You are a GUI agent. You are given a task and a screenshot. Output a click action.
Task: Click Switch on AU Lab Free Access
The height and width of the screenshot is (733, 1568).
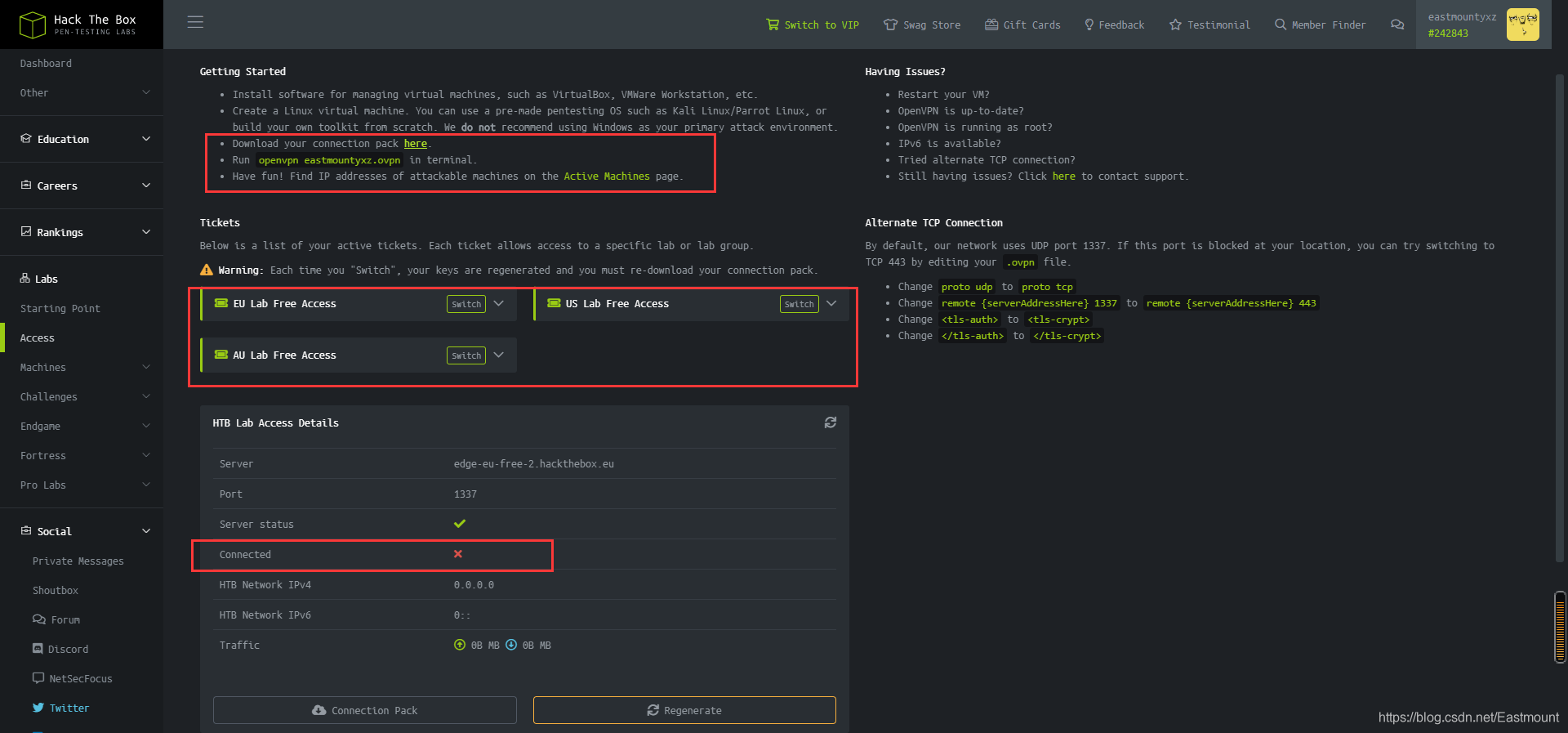pyautogui.click(x=466, y=355)
